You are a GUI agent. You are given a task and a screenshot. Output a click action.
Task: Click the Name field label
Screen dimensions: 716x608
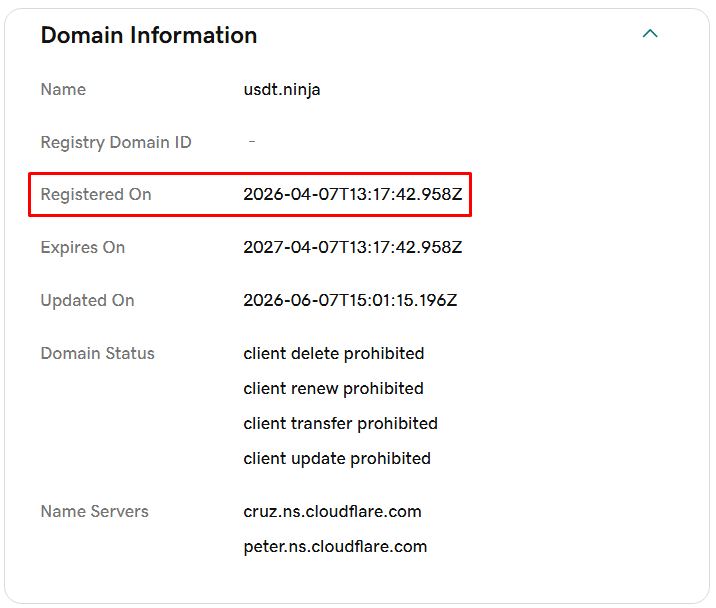click(63, 89)
